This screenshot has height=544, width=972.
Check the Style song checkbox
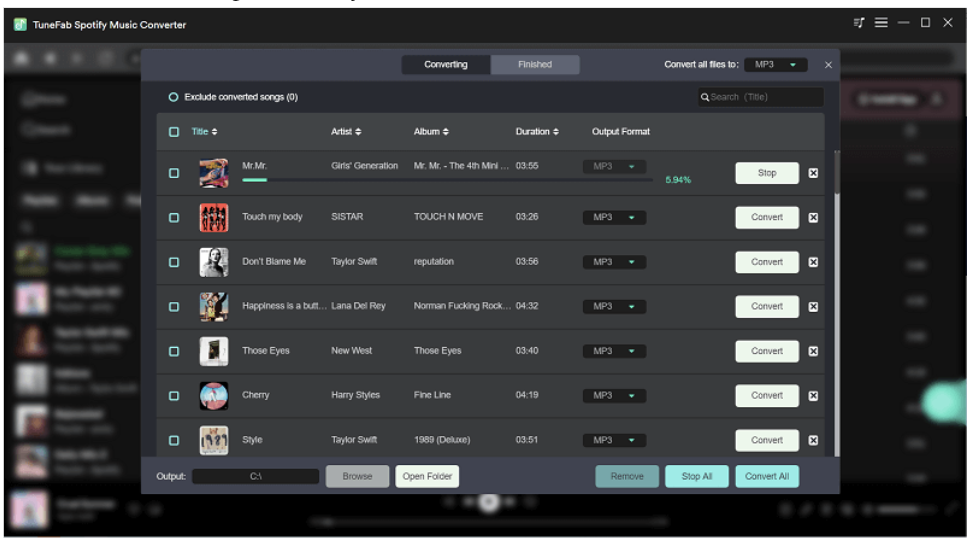pyautogui.click(x=174, y=441)
